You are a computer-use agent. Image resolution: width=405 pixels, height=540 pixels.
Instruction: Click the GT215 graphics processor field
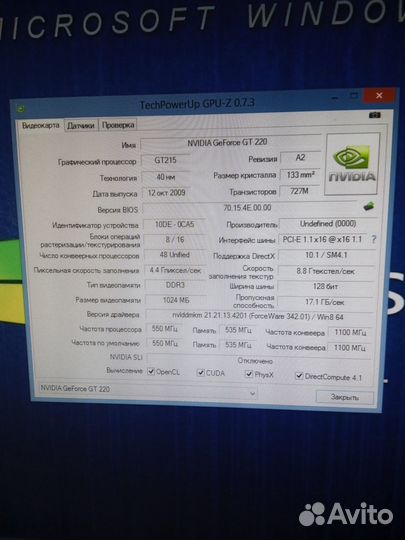click(x=166, y=160)
